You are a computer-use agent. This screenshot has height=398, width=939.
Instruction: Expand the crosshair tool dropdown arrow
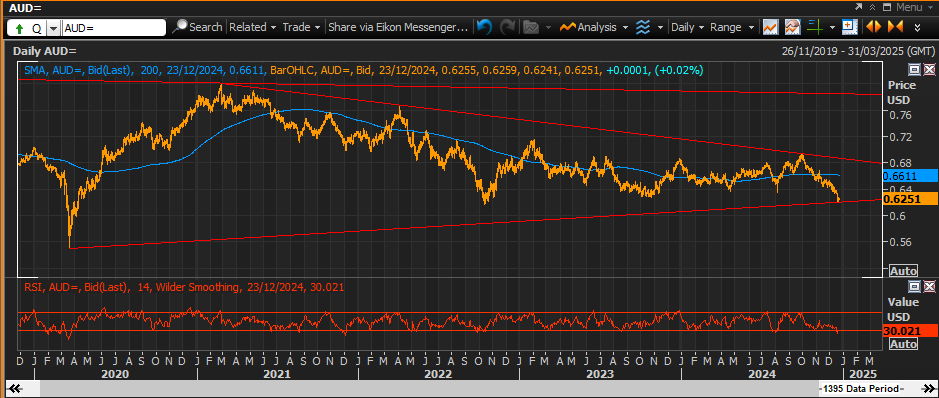tap(832, 28)
